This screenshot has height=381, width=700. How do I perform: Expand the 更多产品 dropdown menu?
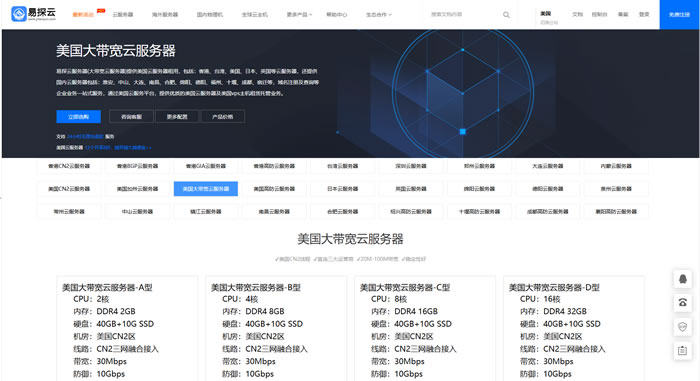coord(299,15)
